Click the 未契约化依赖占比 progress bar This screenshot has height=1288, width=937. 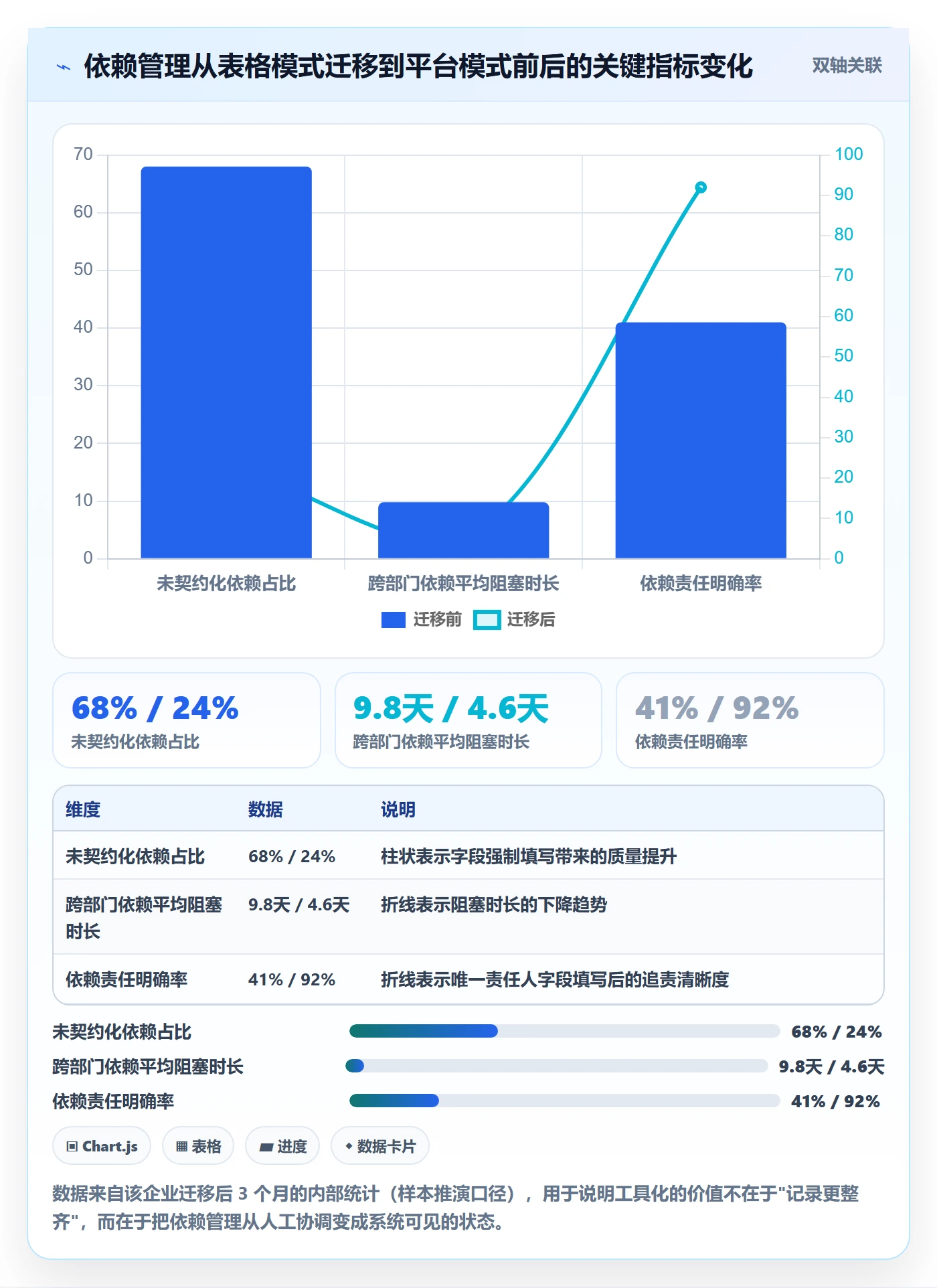pyautogui.click(x=564, y=1031)
